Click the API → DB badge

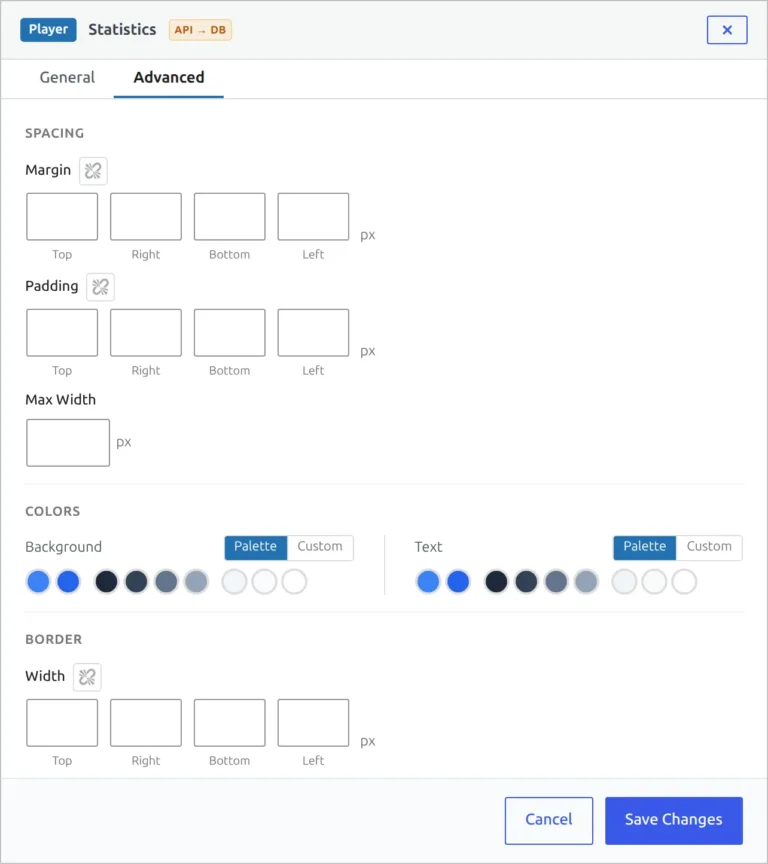pyautogui.click(x=200, y=30)
